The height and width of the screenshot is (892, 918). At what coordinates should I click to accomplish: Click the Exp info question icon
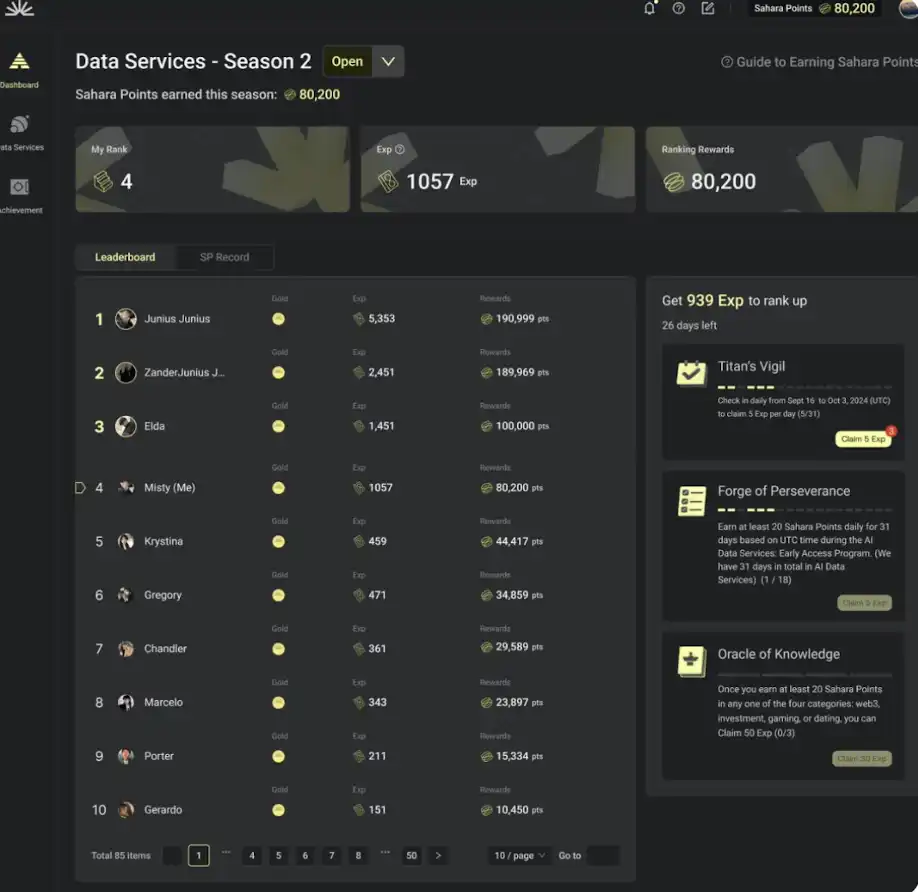coord(400,150)
